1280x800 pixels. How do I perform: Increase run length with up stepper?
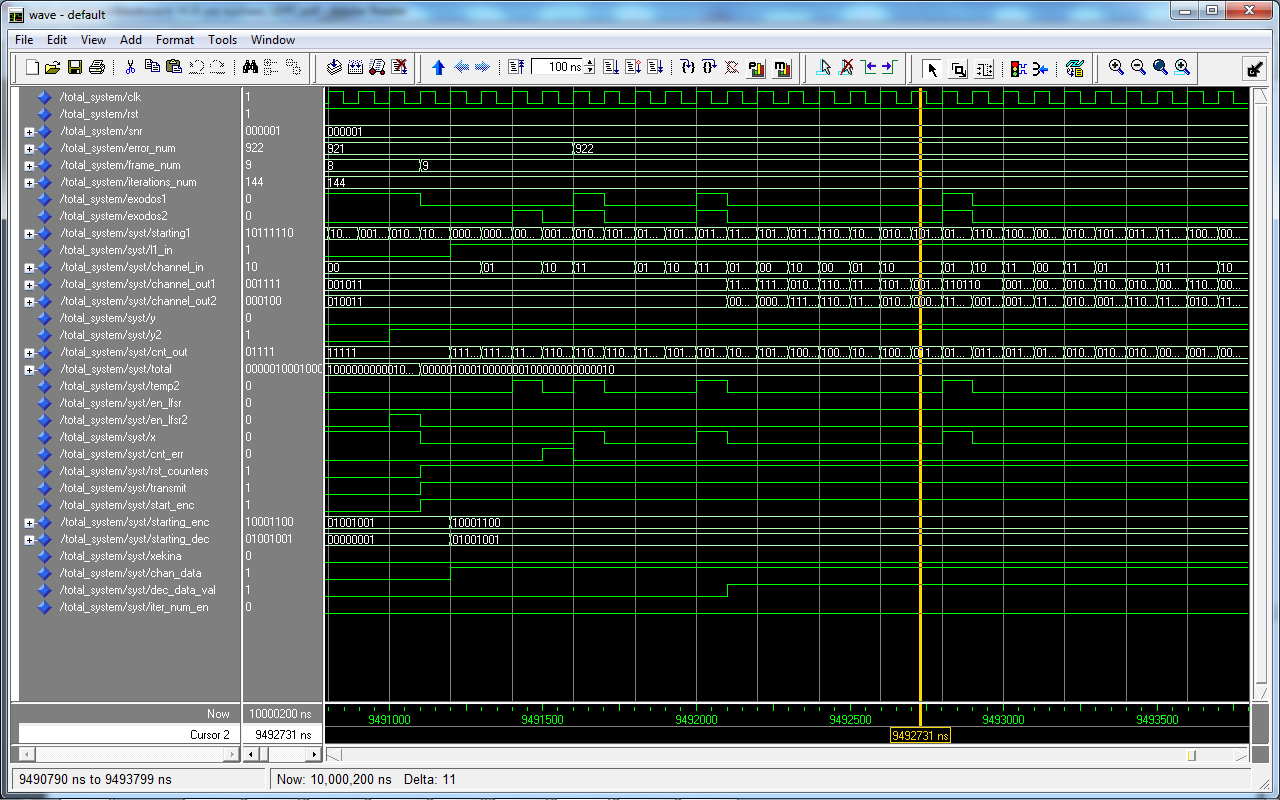(589, 63)
